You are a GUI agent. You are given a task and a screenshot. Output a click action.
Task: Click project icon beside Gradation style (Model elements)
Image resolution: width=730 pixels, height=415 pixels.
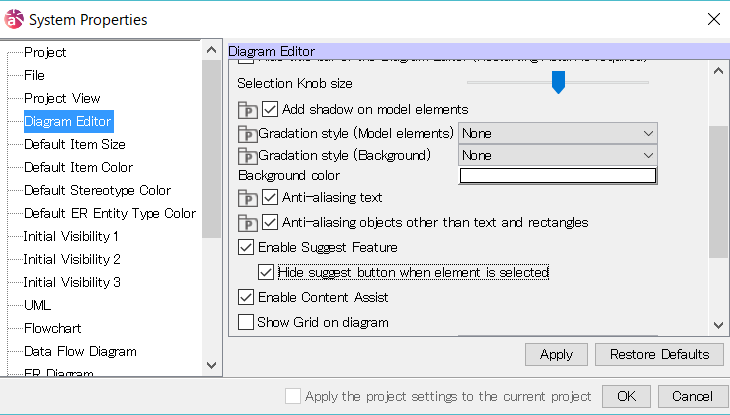coord(248,134)
